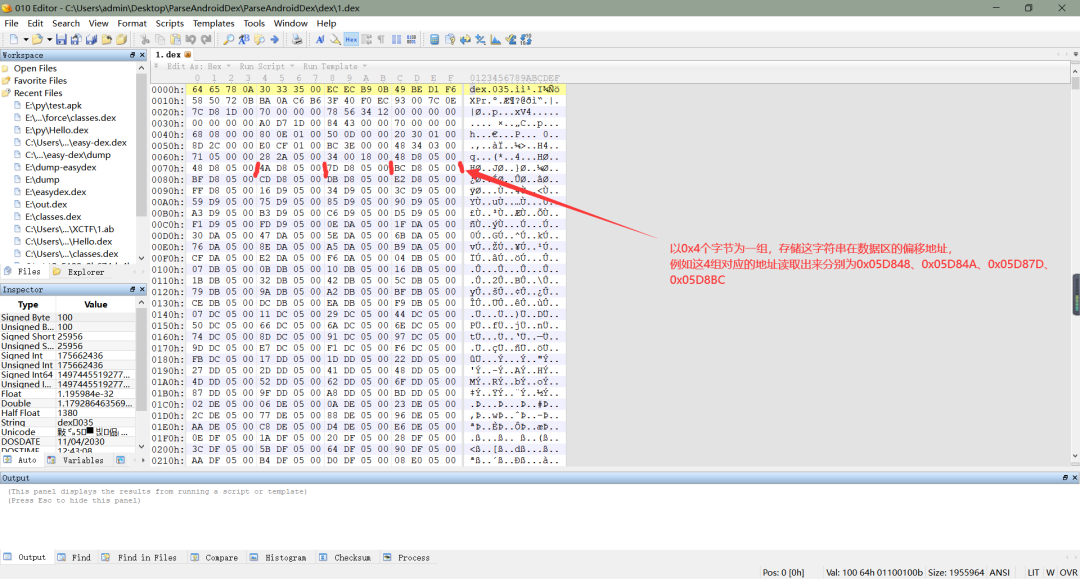Toggle the column lines view button
Image resolution: width=1080 pixels, height=579 pixels.
click(x=396, y=39)
